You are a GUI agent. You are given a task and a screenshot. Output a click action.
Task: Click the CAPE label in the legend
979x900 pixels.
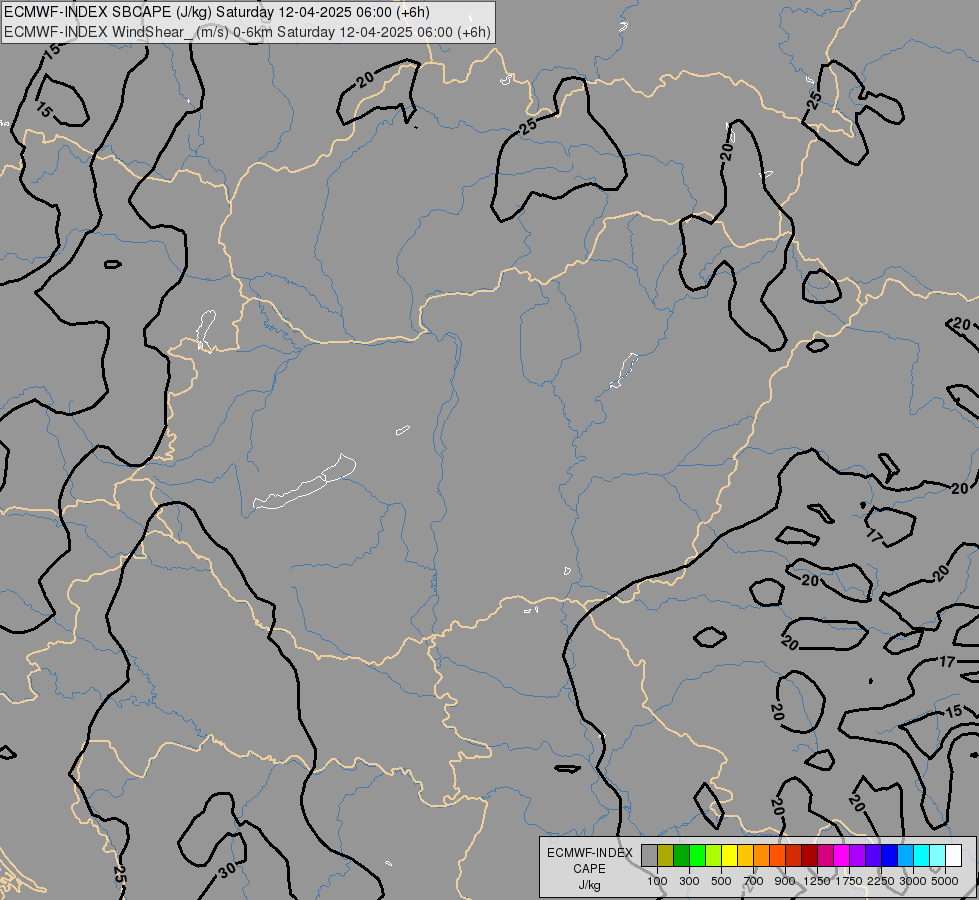(589, 869)
